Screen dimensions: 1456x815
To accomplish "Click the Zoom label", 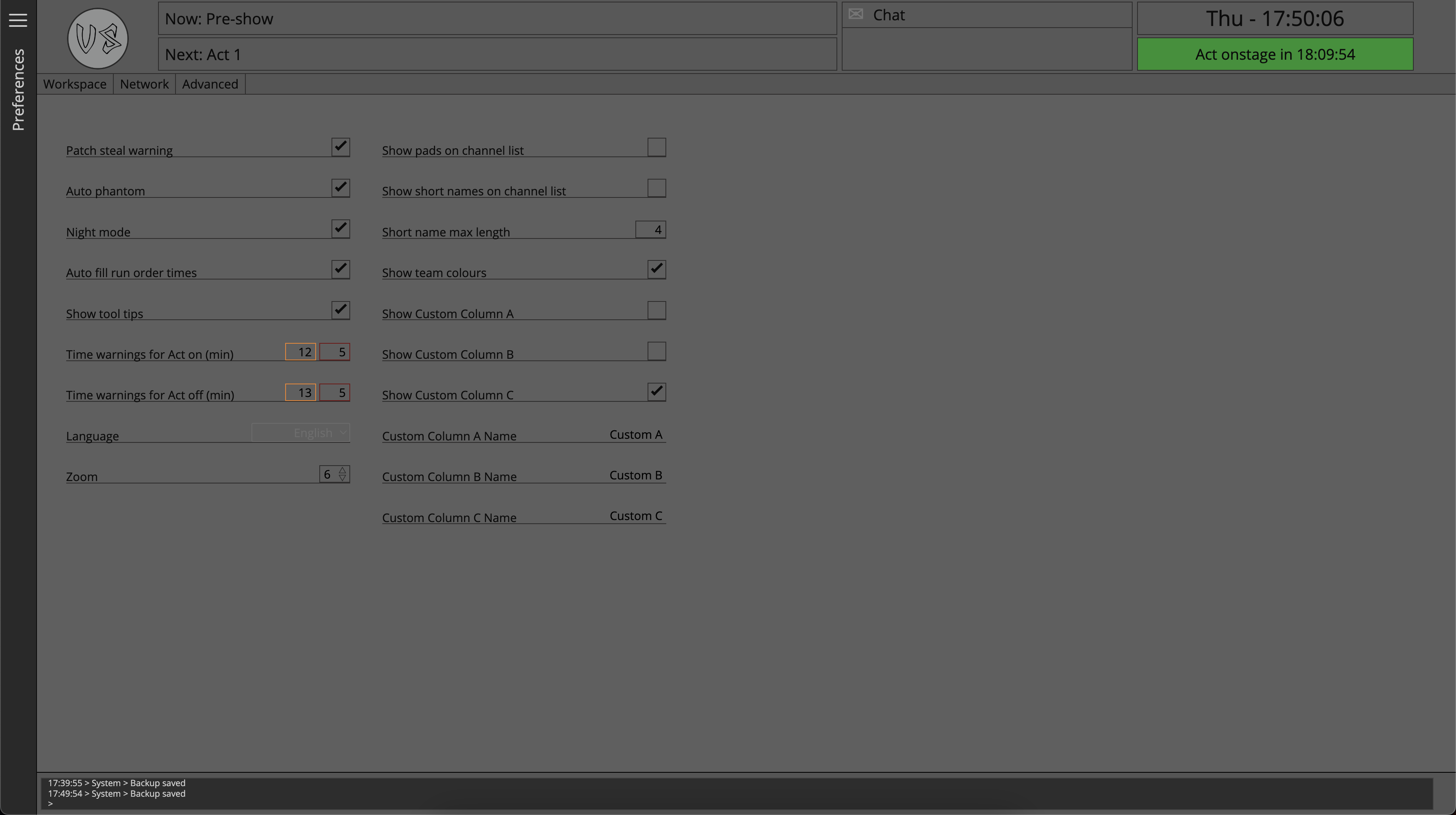I will click(x=82, y=477).
